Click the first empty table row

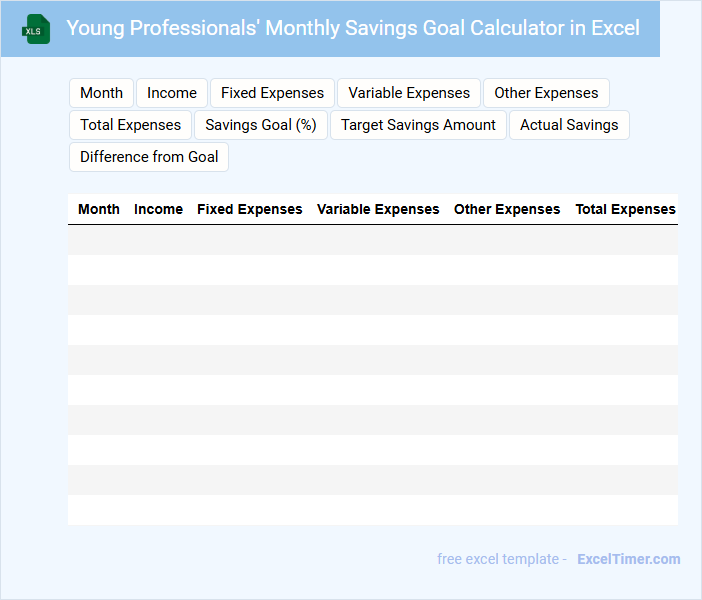pyautogui.click(x=372, y=240)
